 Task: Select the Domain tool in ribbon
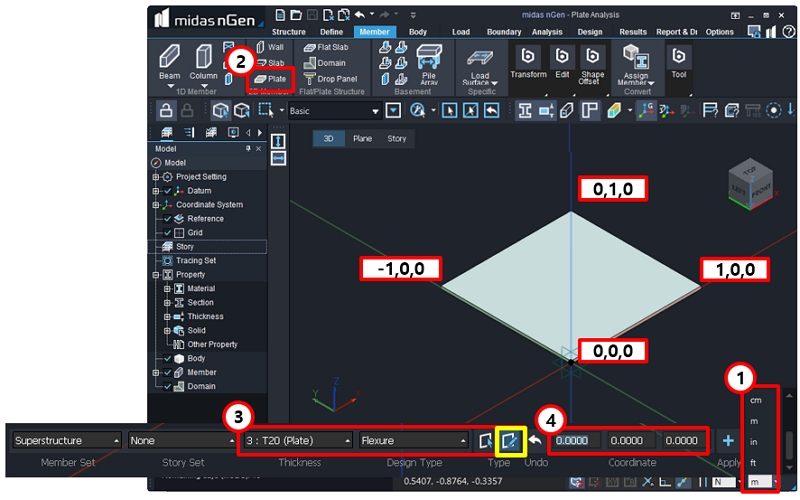pyautogui.click(x=324, y=63)
